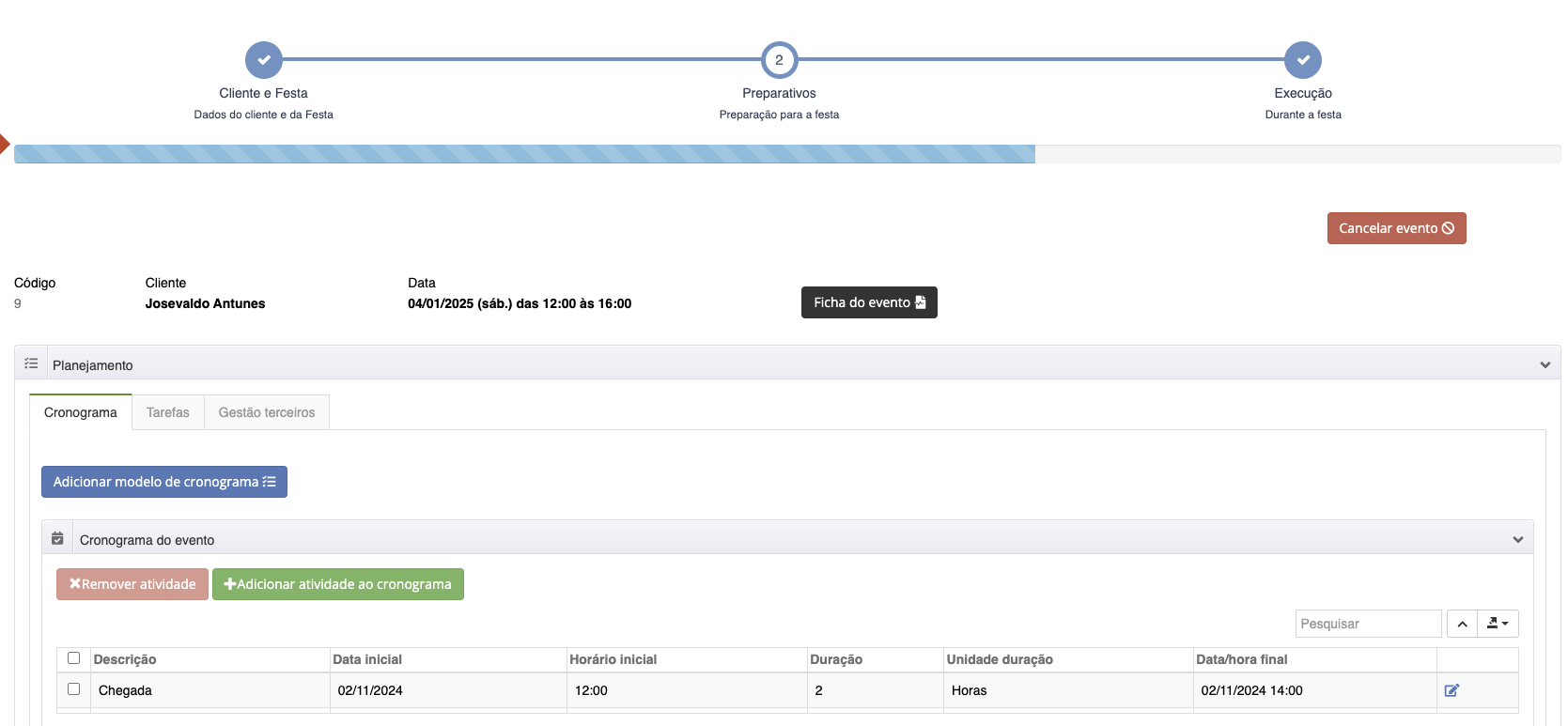Screen dimensions: 1568x726
Task: Click Cancelar evento button
Action: (x=1396, y=228)
